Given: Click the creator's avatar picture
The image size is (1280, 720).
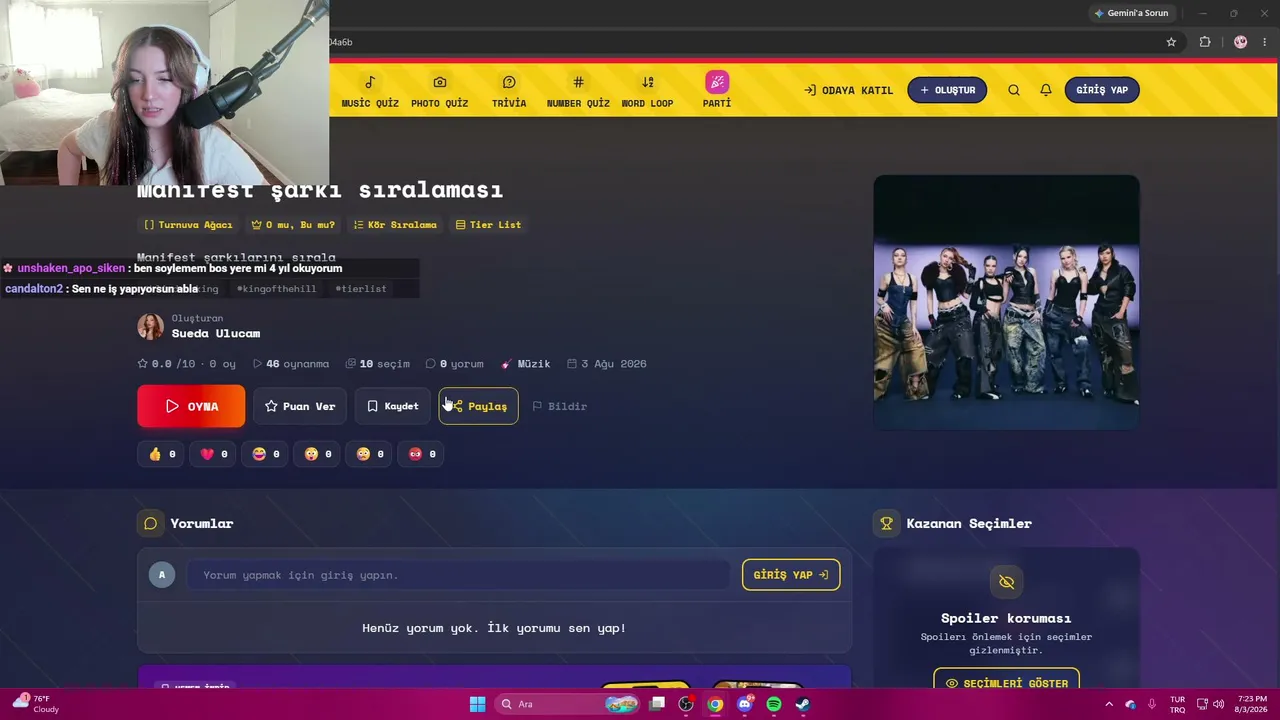Looking at the screenshot, I should [150, 326].
